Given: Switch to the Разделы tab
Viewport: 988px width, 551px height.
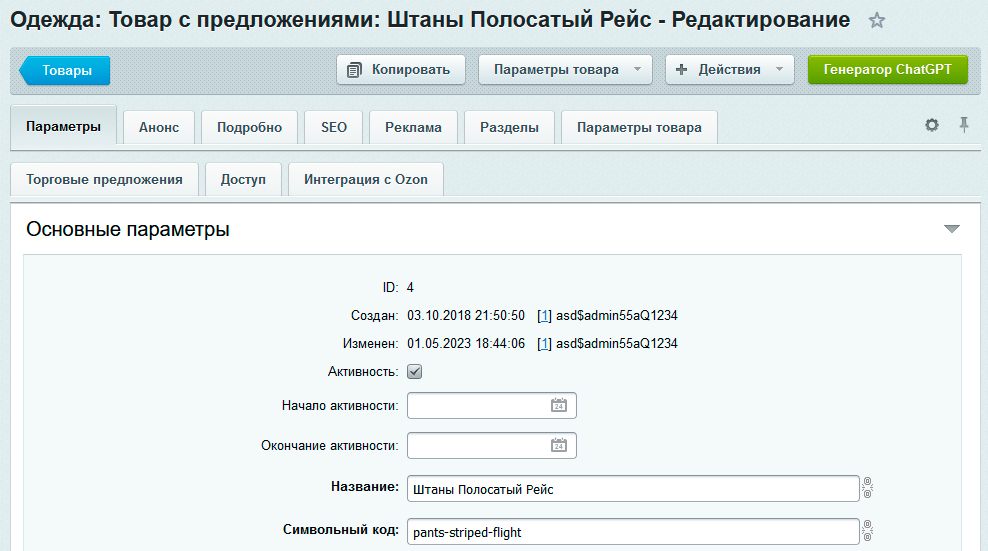Looking at the screenshot, I should click(509, 127).
